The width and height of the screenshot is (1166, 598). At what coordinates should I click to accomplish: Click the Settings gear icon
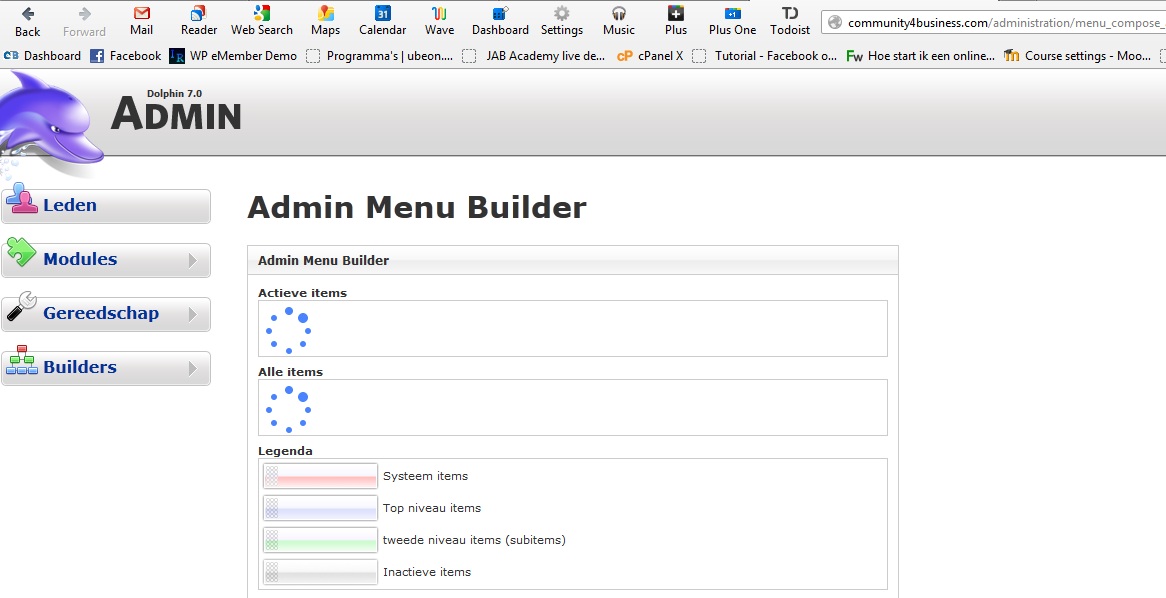point(562,14)
